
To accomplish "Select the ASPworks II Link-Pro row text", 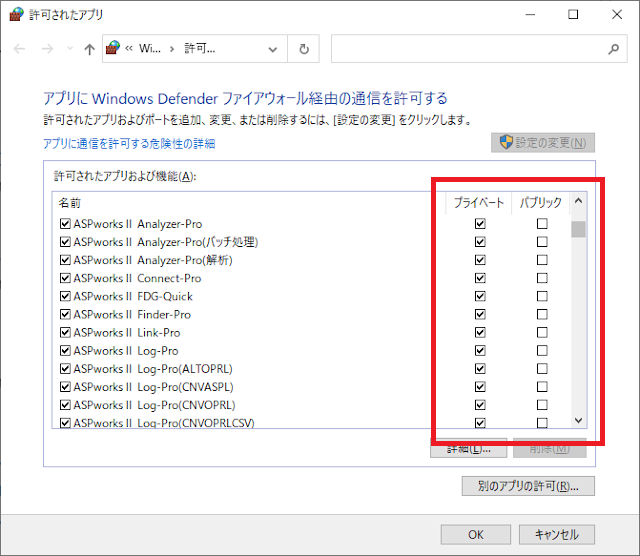I will (x=127, y=333).
